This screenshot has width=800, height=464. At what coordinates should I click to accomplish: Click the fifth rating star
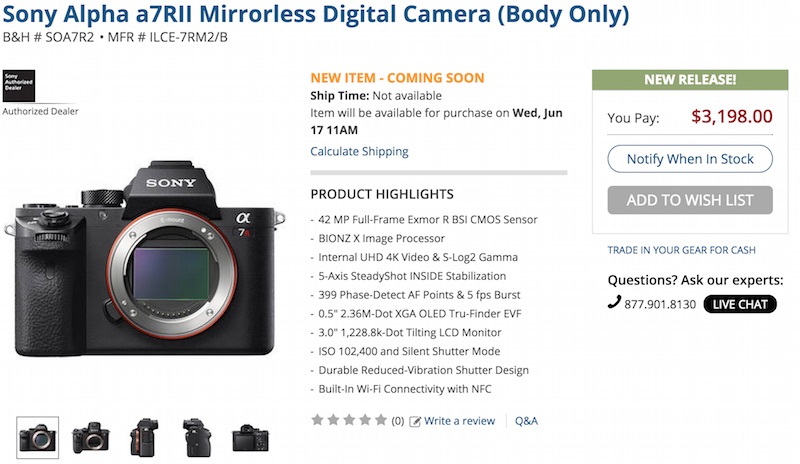coord(379,421)
